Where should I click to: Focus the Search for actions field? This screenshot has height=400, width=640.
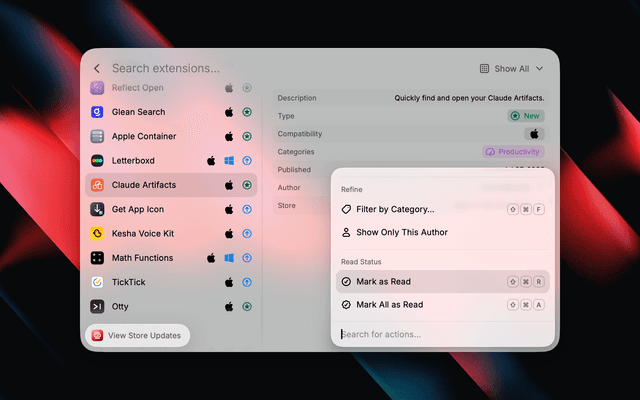[x=442, y=334]
